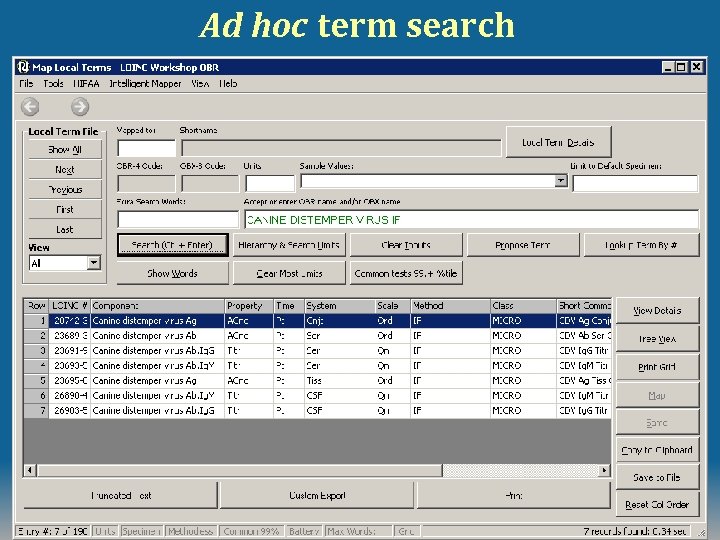Click the OBR/OBX name field with CANINE DISTEMPER
The image size is (720, 540).
[472, 219]
